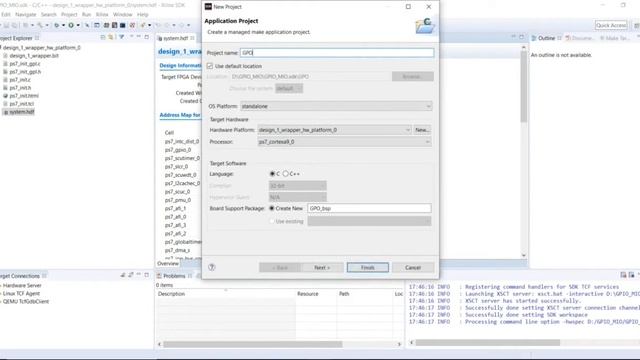Maximize the editor area icon
Image resolution: width=640 pixels, height=360 pixels.
coord(521,37)
